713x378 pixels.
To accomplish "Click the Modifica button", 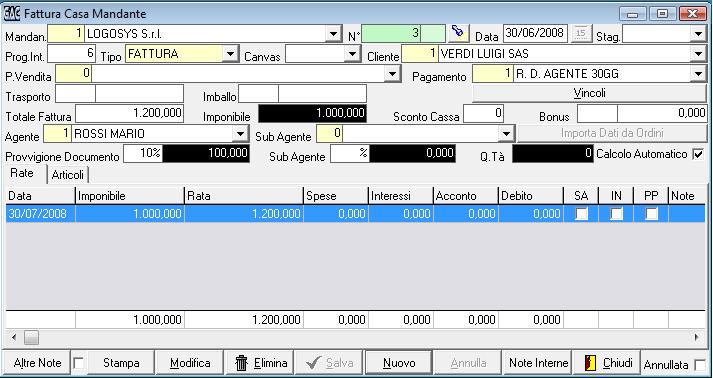I will pos(190,363).
